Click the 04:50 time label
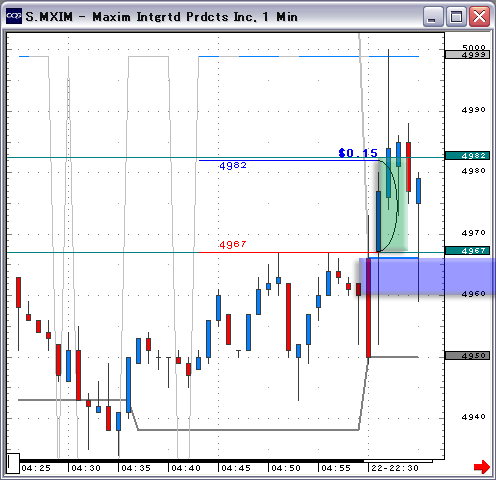This screenshot has width=496, height=480. [x=286, y=468]
